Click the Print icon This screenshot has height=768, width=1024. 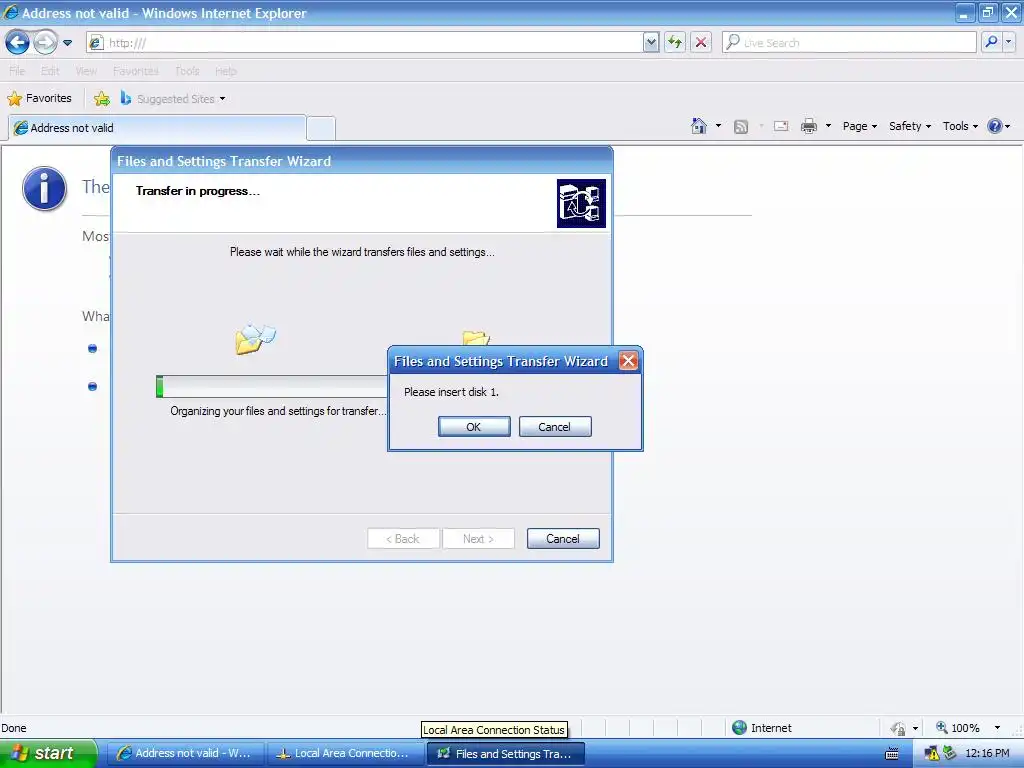pos(808,126)
